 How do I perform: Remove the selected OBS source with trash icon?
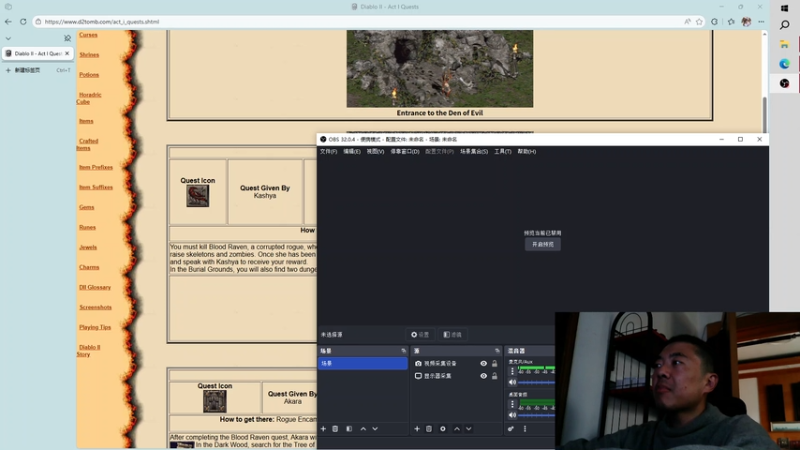point(429,429)
